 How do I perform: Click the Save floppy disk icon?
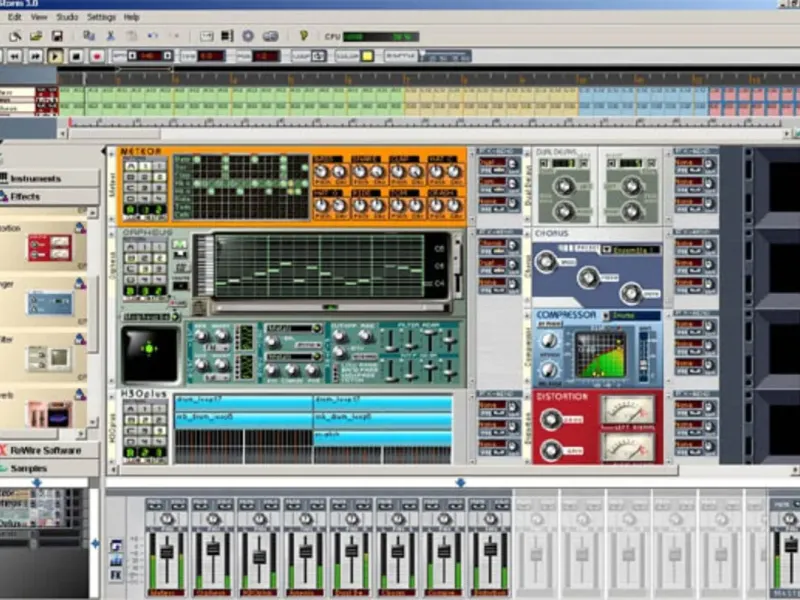56,36
